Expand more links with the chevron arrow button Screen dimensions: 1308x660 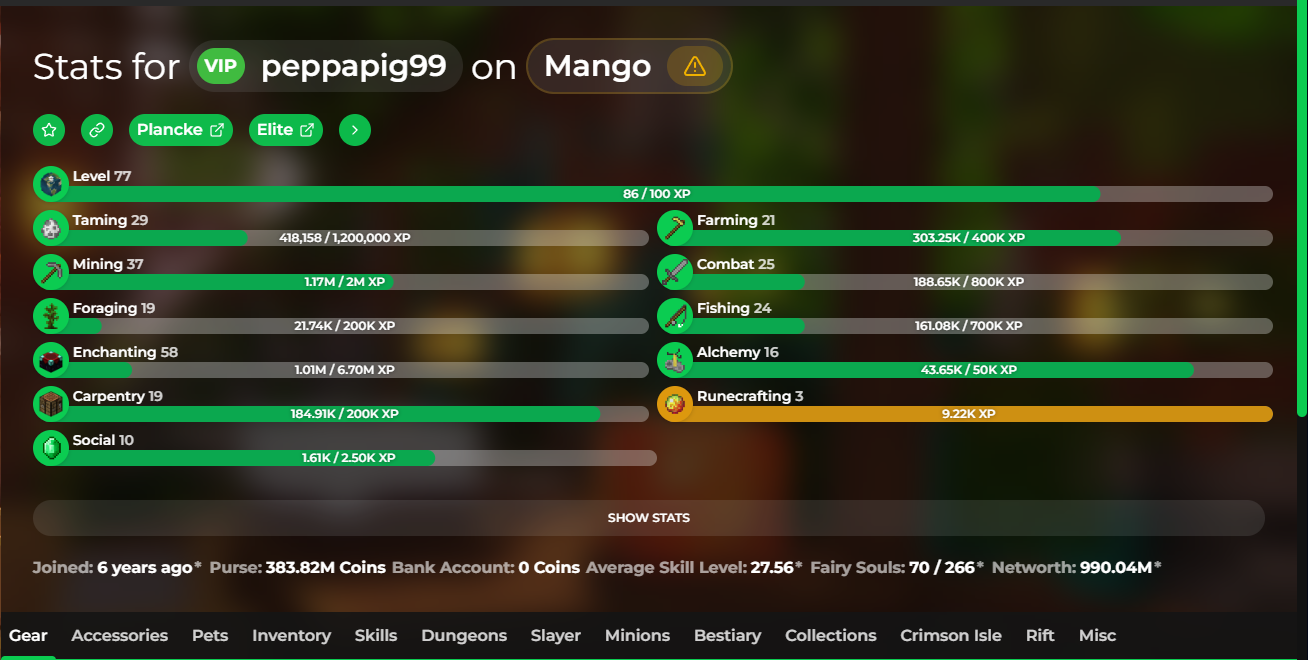pyautogui.click(x=355, y=130)
